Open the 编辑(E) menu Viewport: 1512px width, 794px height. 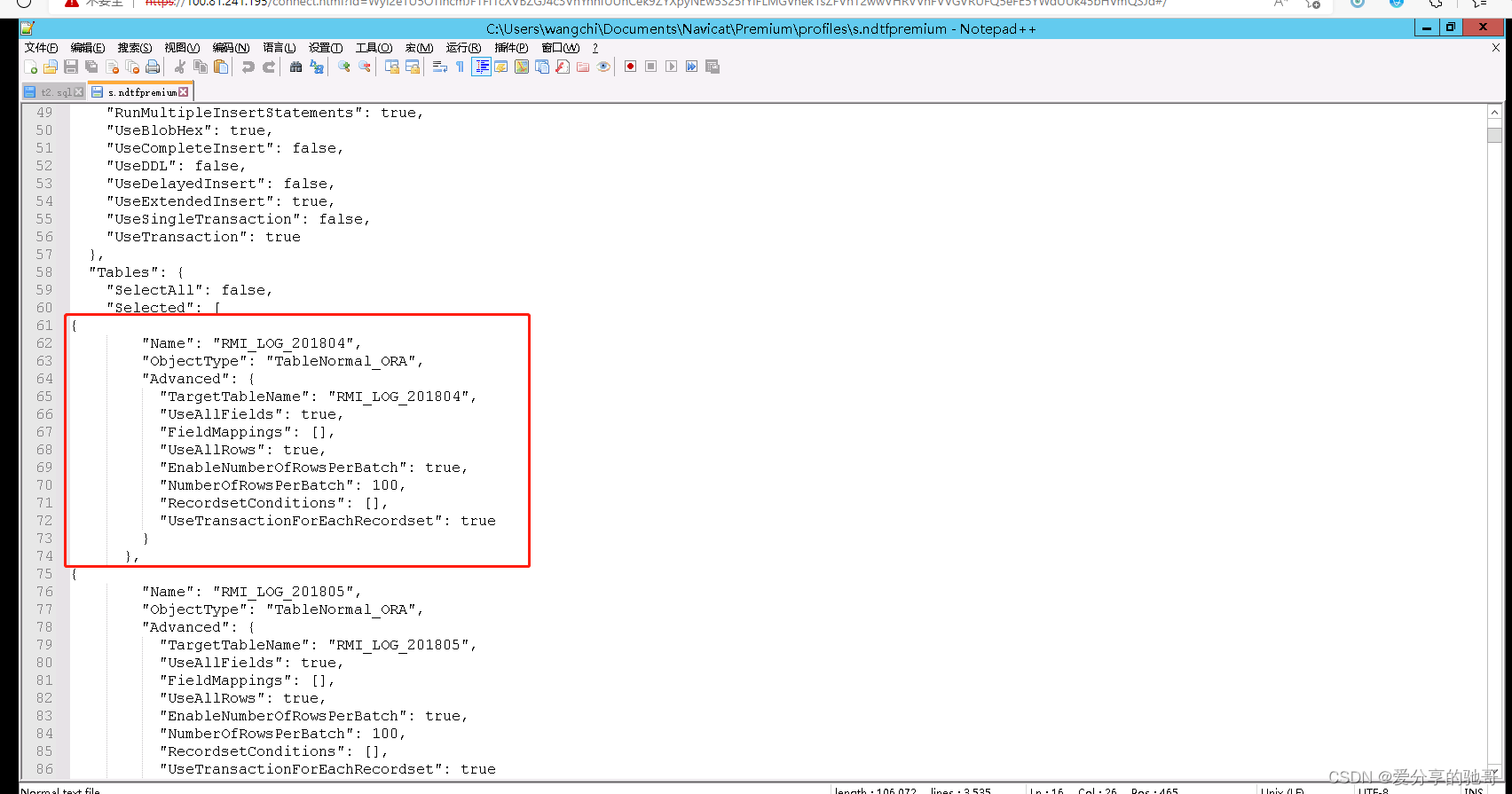(88, 47)
